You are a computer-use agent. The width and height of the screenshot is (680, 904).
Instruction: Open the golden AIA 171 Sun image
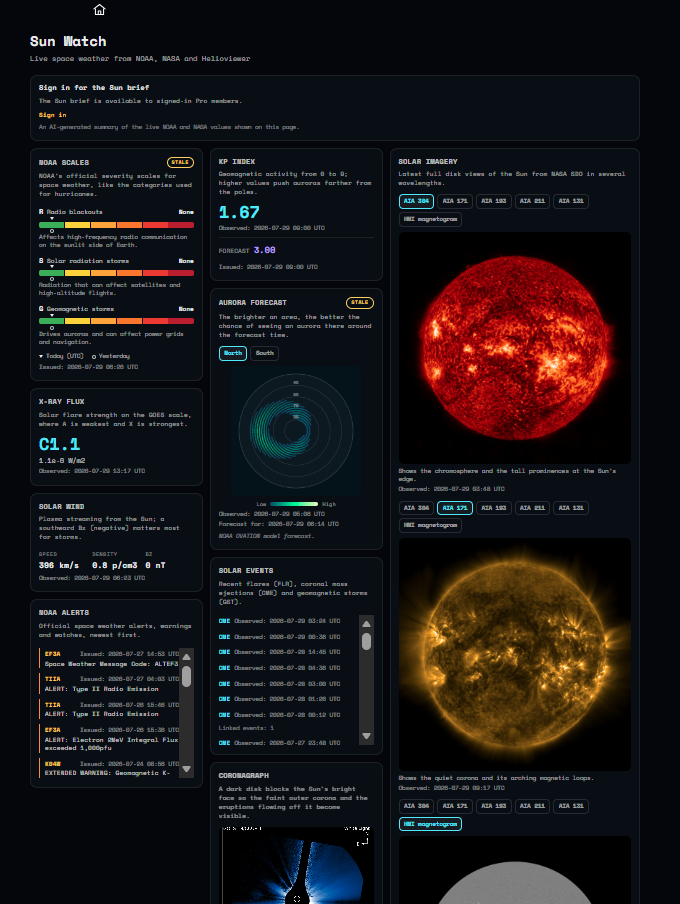coord(514,654)
